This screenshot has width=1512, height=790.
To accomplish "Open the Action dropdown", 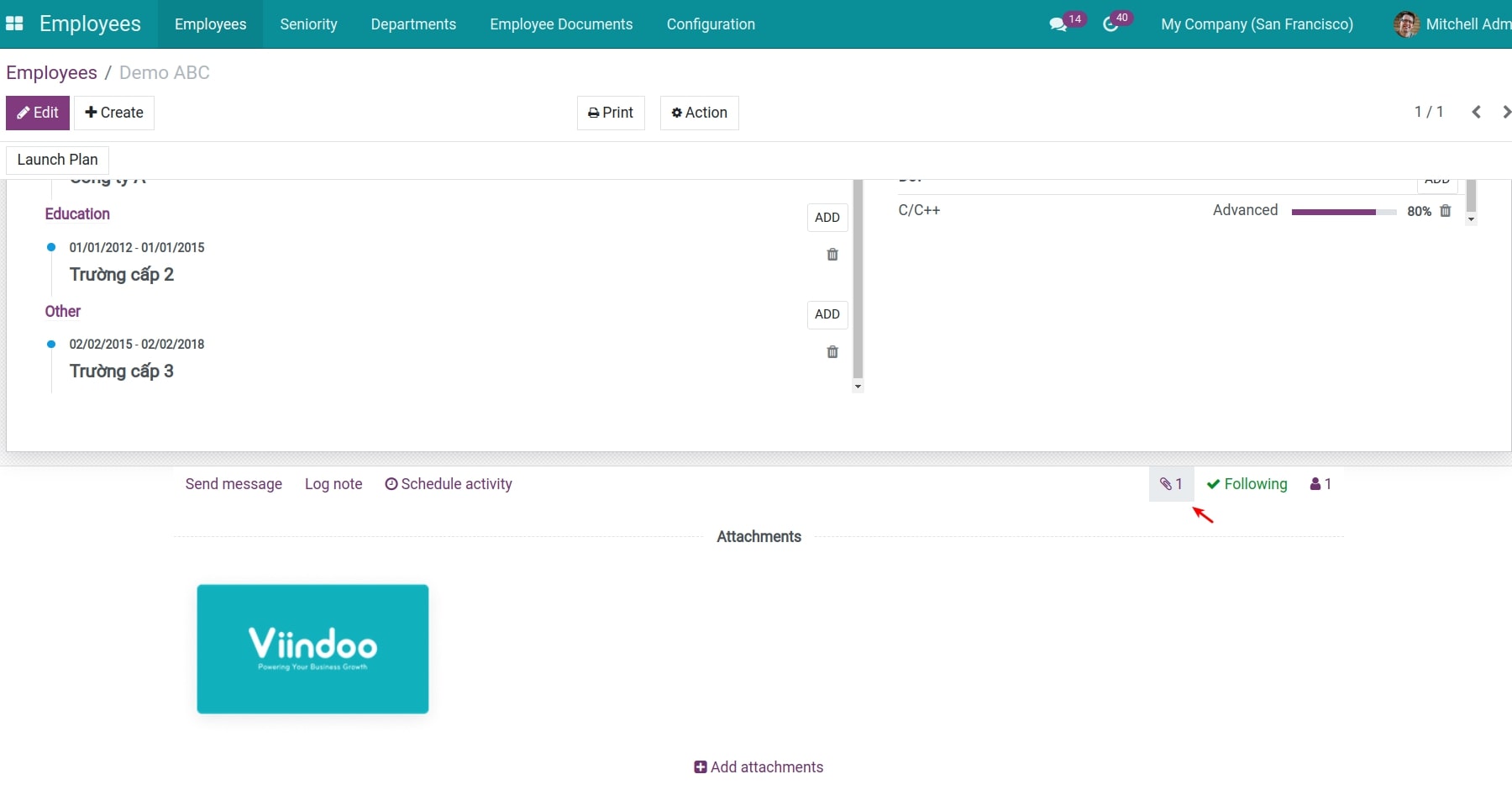I will [699, 113].
